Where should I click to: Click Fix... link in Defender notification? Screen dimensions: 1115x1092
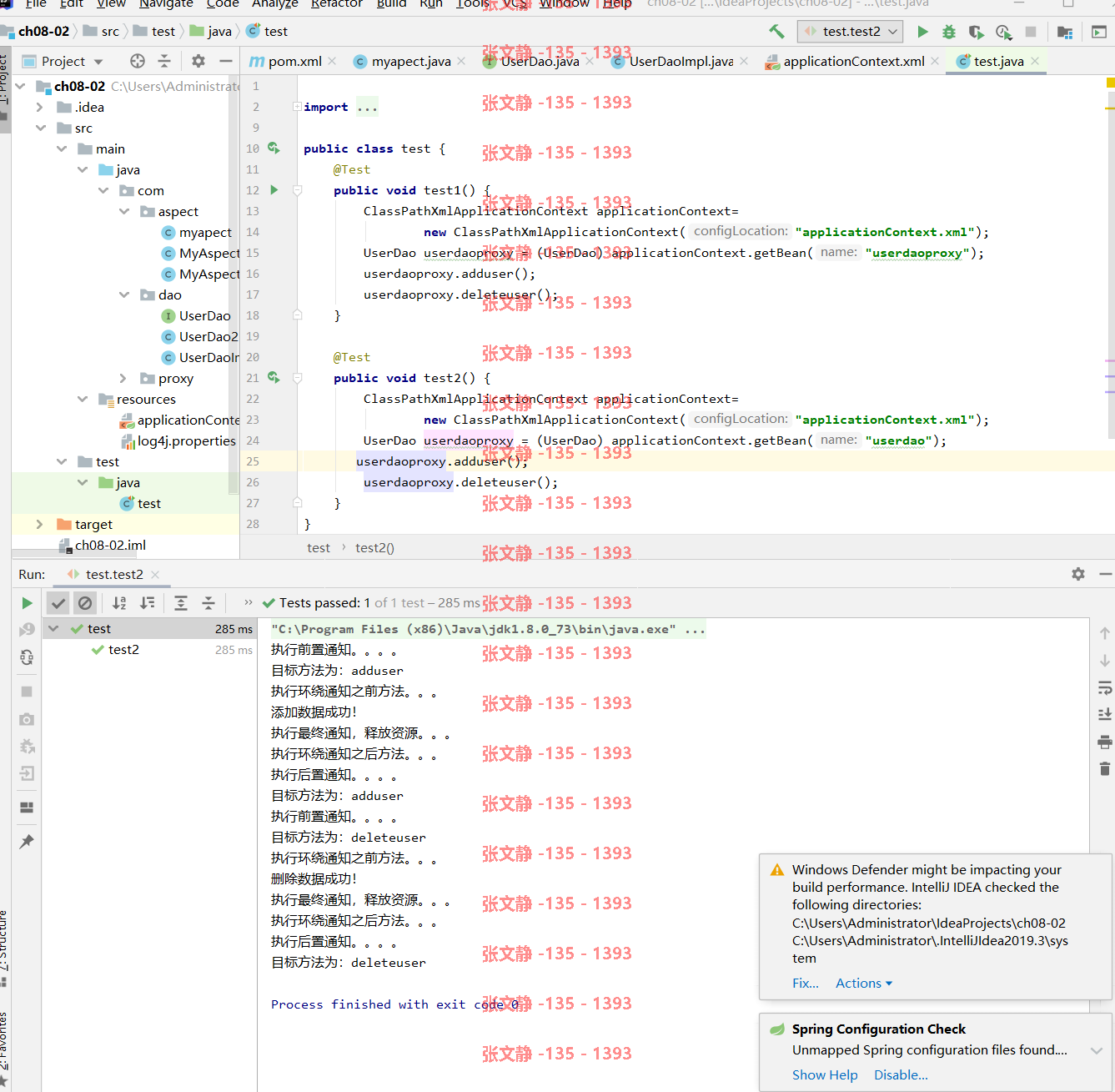click(806, 984)
